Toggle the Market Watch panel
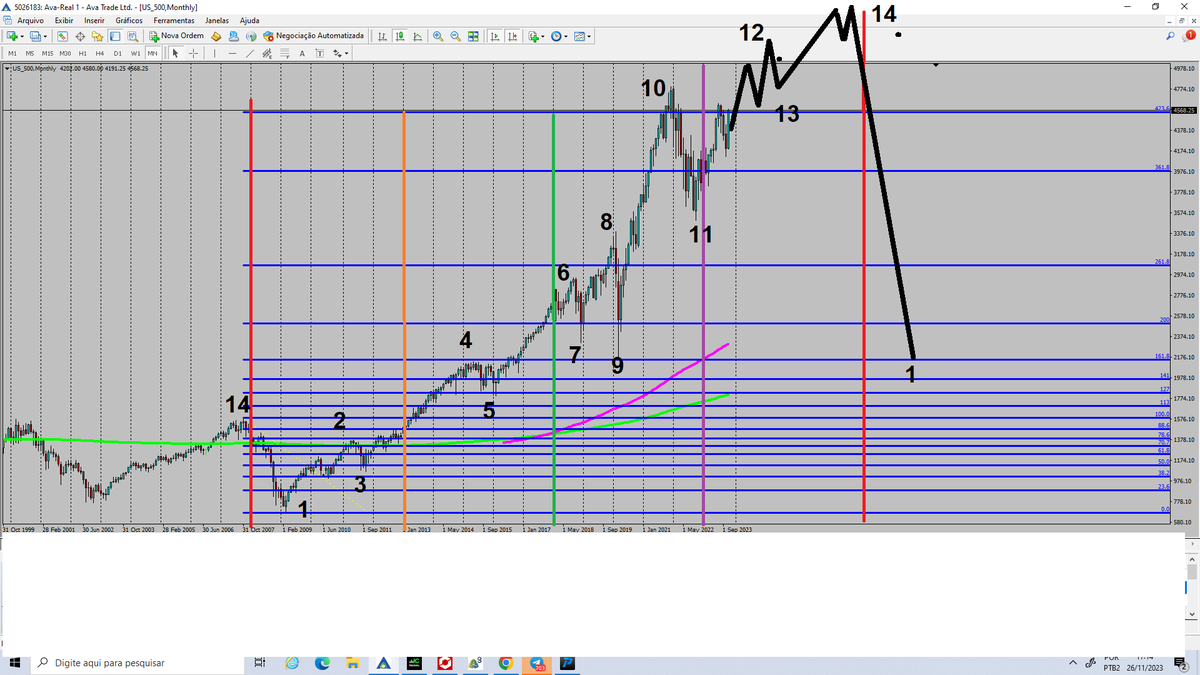 click(x=62, y=36)
